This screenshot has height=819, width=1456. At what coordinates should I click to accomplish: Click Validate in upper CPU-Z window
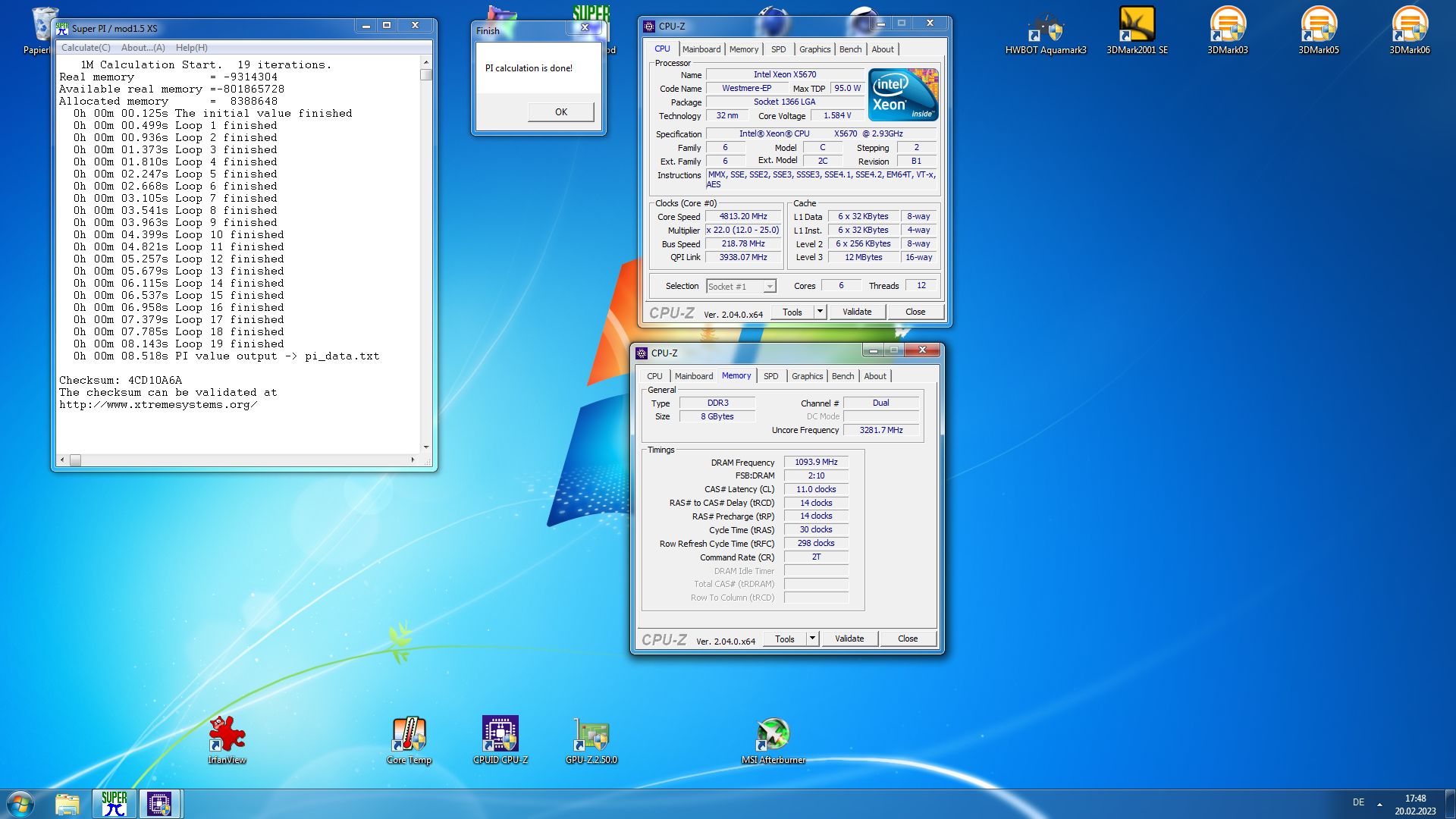pos(857,312)
